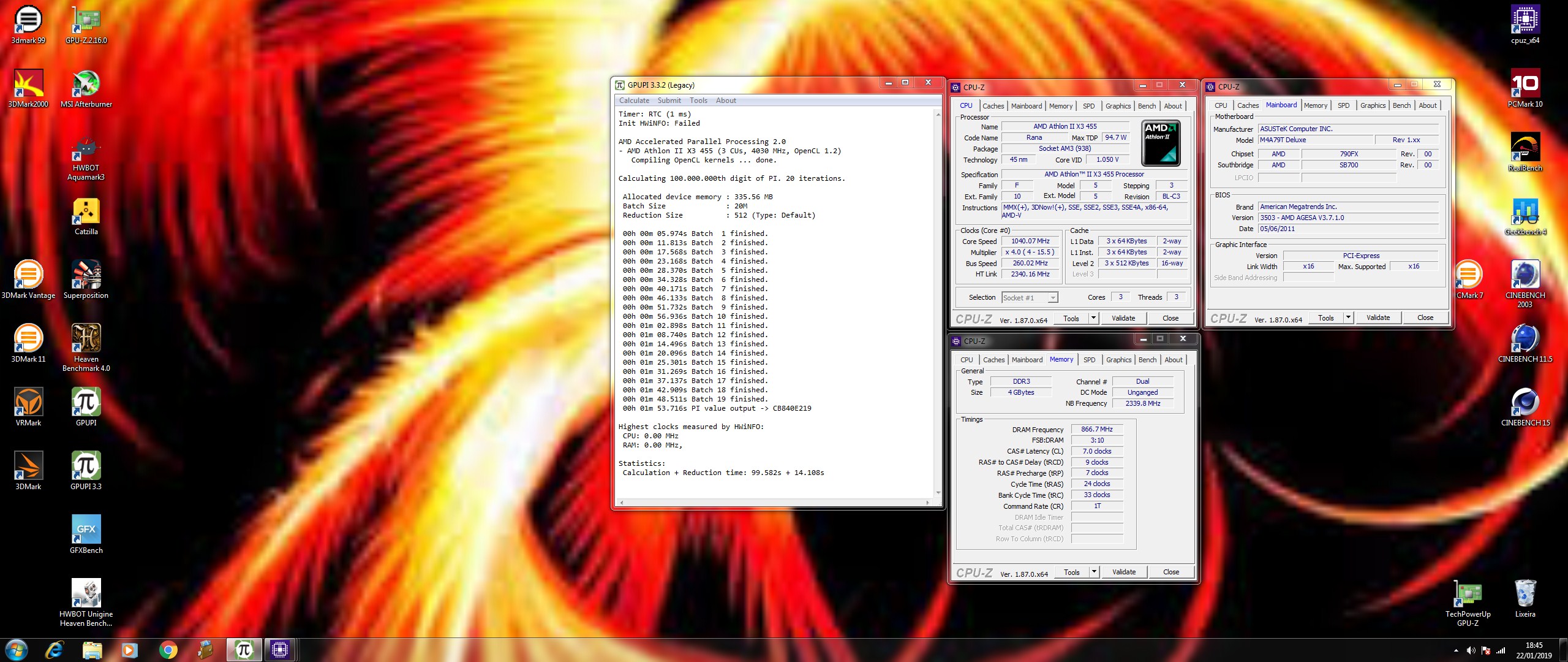Image resolution: width=1568 pixels, height=662 pixels.
Task: Open Tools dropdown arrow in Mainboard window
Action: coord(1348,318)
